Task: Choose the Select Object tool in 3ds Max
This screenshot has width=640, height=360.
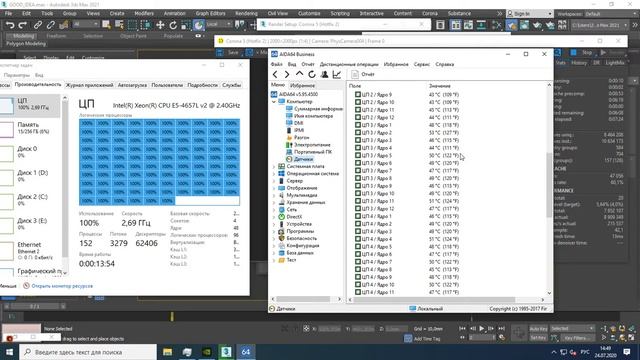Action: point(107,25)
